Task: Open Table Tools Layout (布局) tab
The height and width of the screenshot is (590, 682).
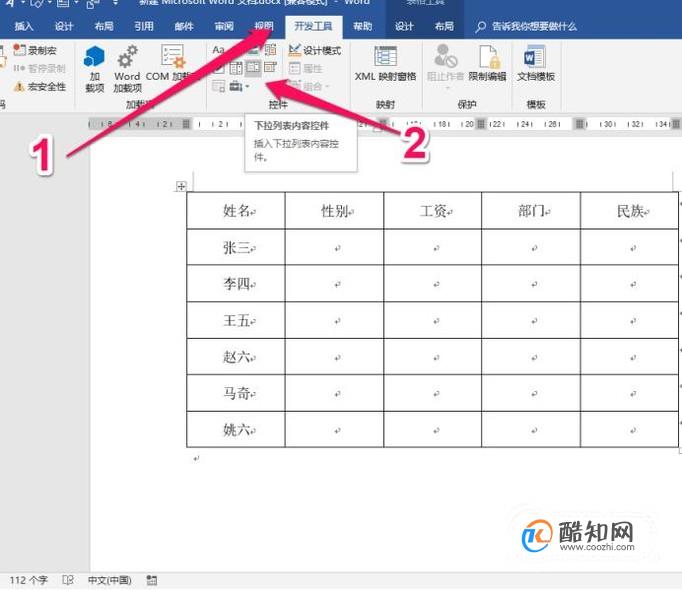Action: tap(444, 27)
